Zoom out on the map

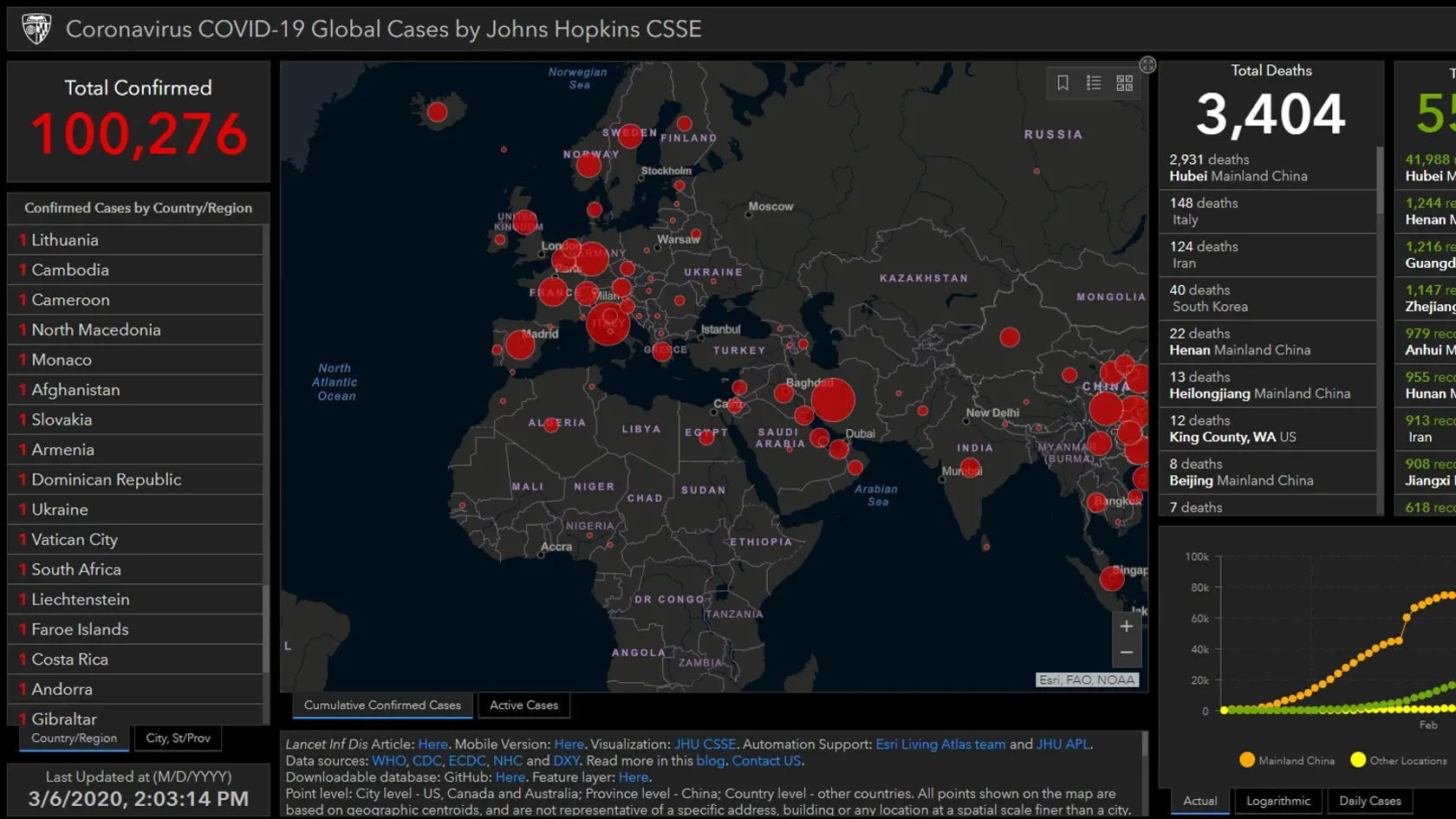click(1127, 653)
